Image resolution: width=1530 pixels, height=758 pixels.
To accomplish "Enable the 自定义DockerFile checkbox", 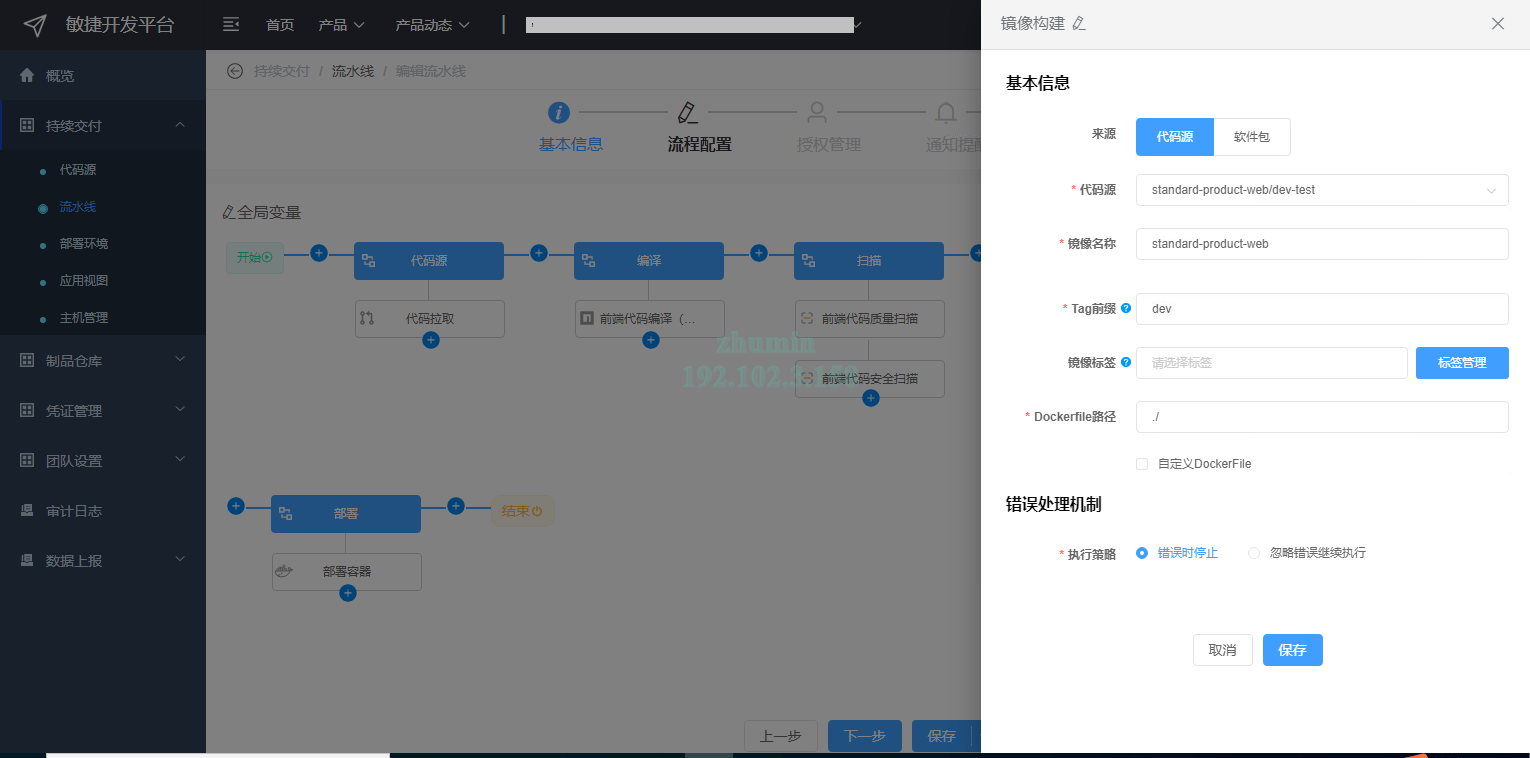I will [x=1142, y=464].
